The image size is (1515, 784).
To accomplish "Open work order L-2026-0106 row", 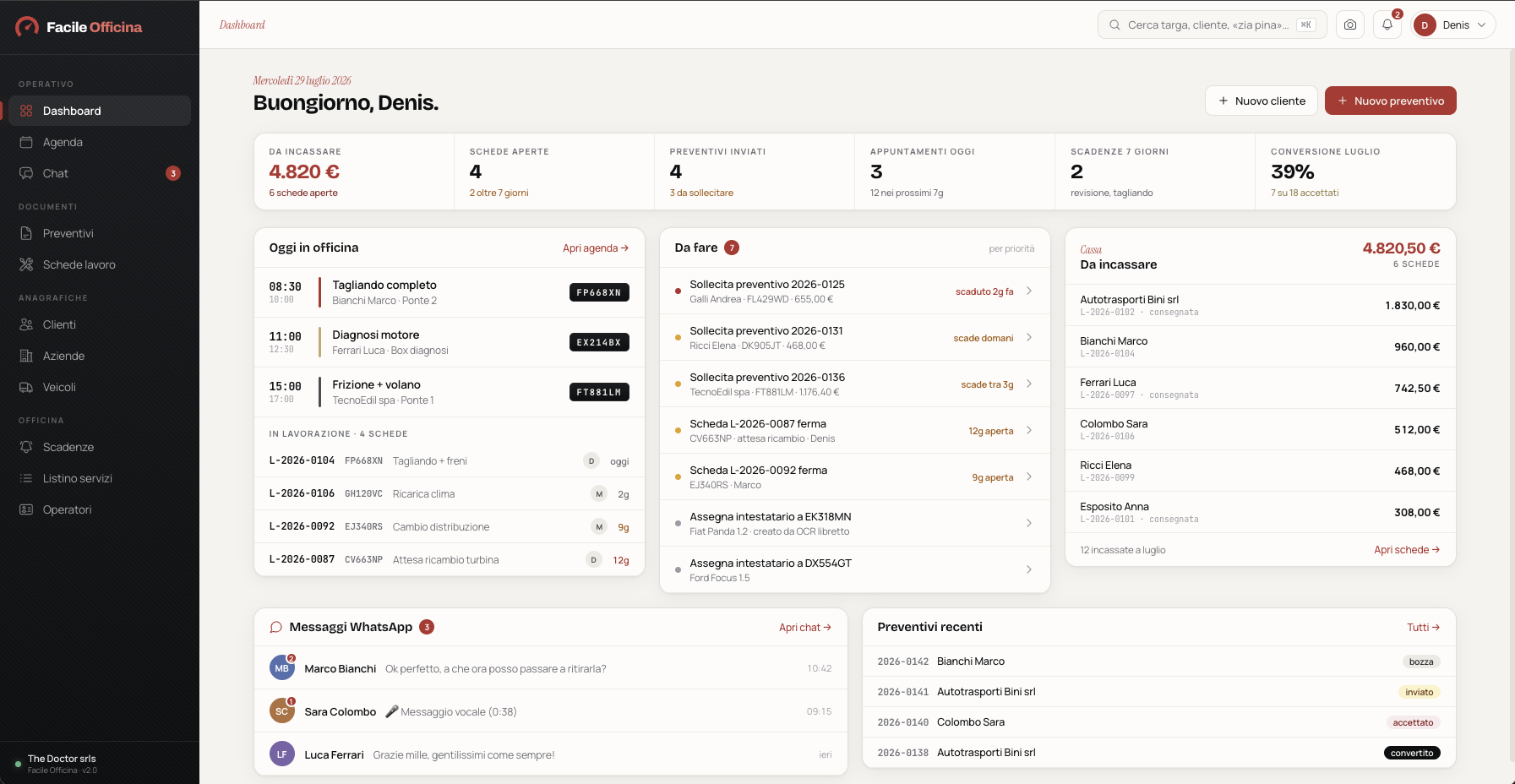I will tap(450, 493).
